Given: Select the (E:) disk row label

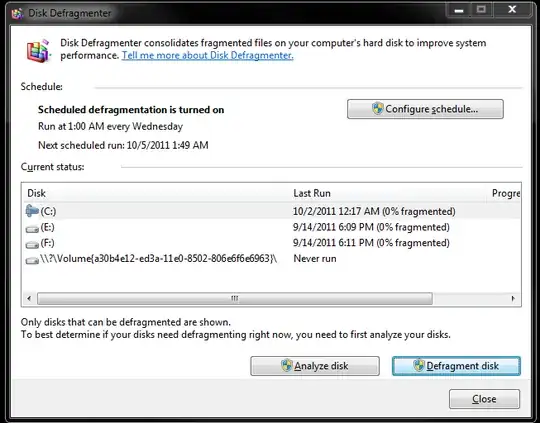Looking at the screenshot, I should tap(48, 227).
